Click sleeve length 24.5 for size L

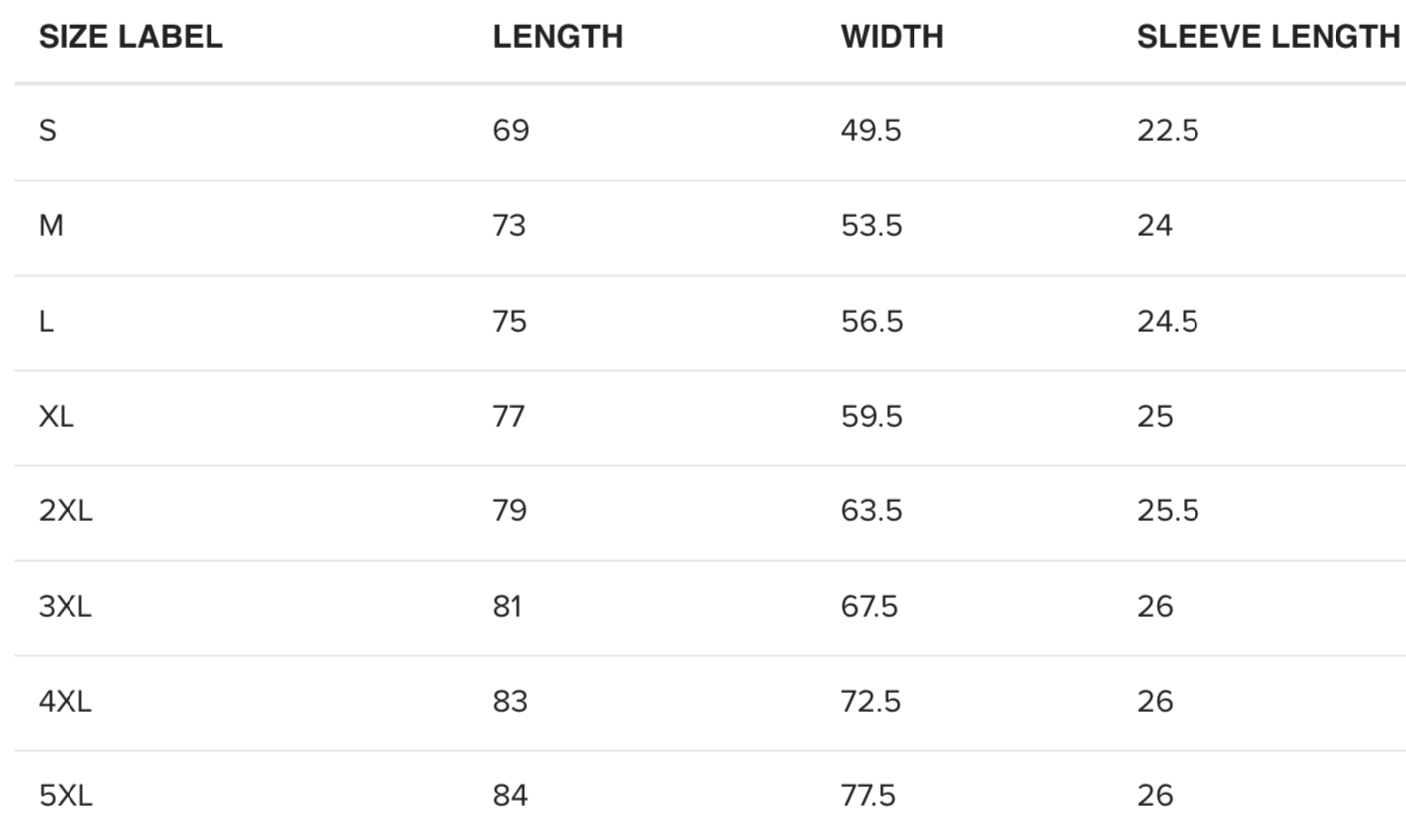(1168, 321)
